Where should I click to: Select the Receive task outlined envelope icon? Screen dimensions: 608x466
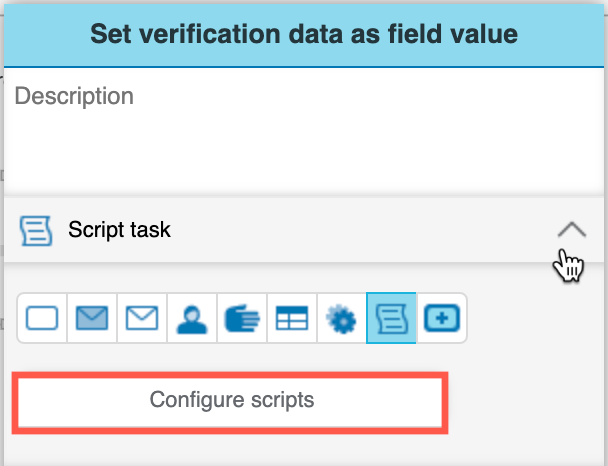click(142, 319)
